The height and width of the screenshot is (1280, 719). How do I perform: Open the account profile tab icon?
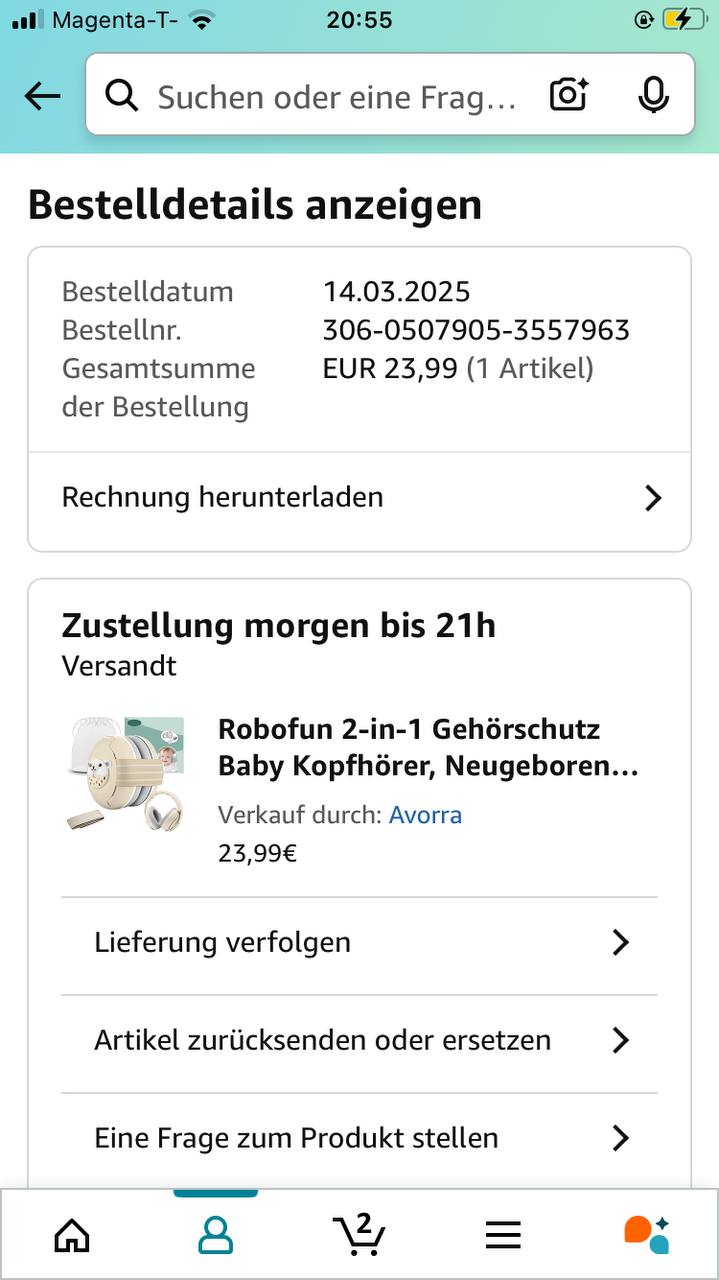pyautogui.click(x=215, y=1236)
